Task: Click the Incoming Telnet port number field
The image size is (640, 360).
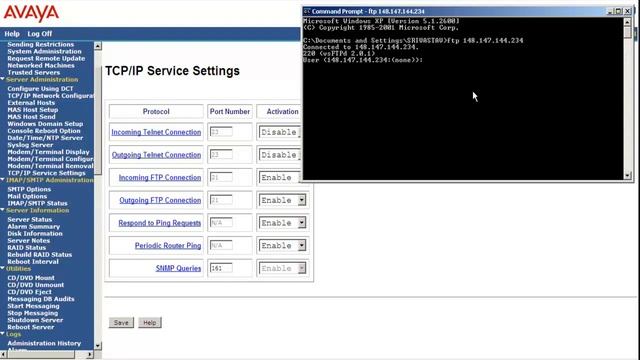Action: click(221, 132)
